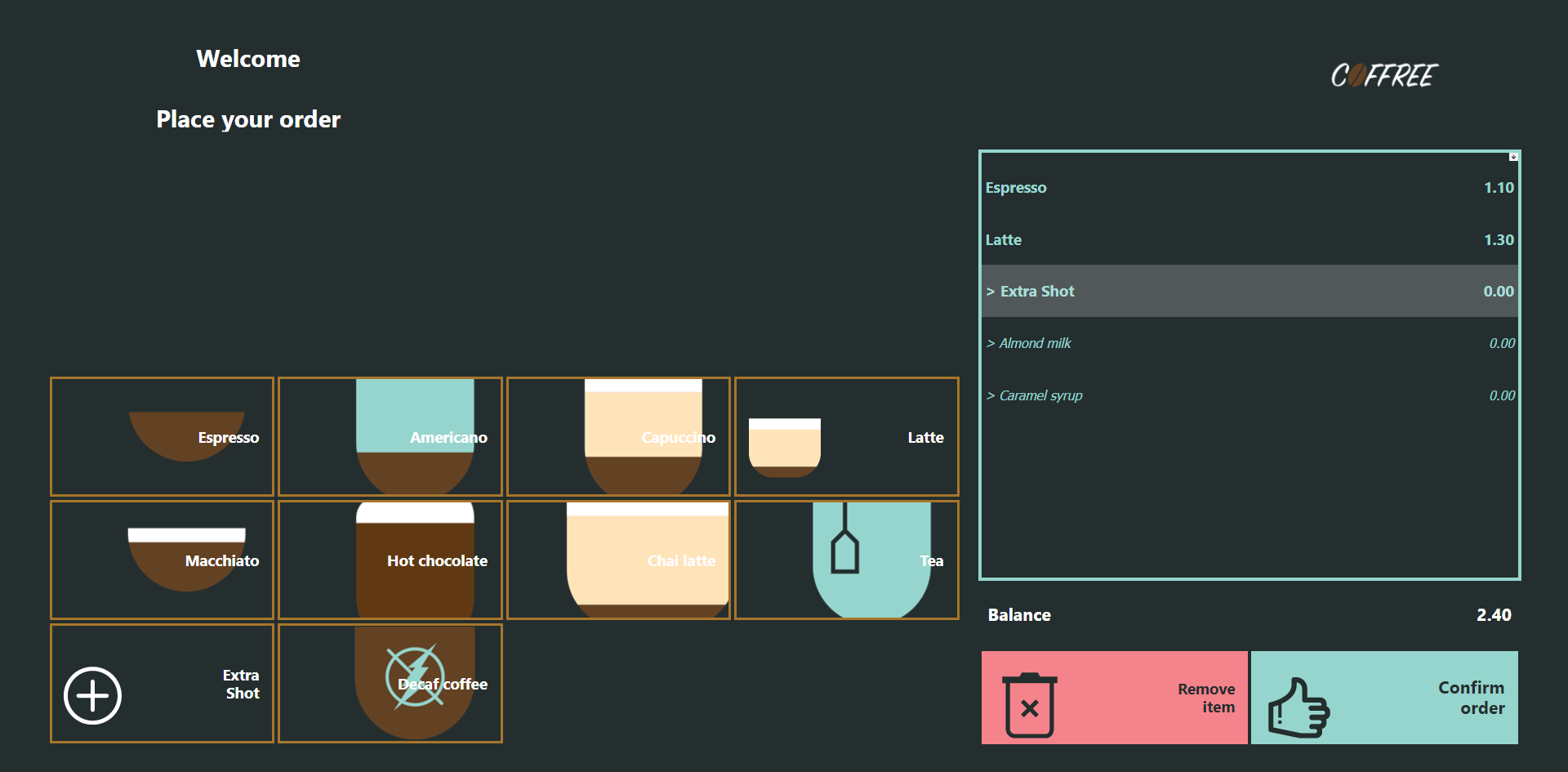Select the Tea drink tile

tap(847, 560)
